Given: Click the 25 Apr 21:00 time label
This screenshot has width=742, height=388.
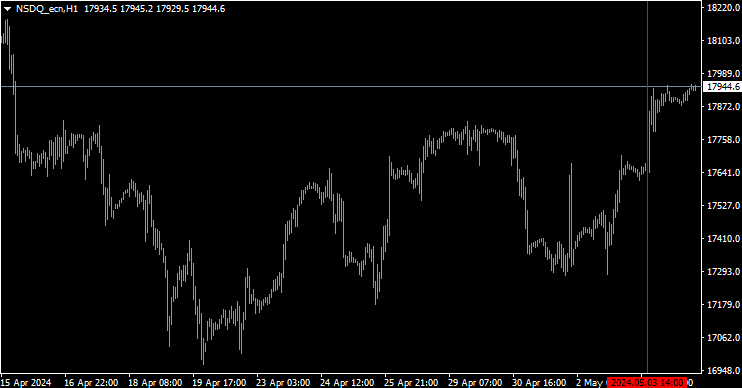Looking at the screenshot, I should pos(412,382).
